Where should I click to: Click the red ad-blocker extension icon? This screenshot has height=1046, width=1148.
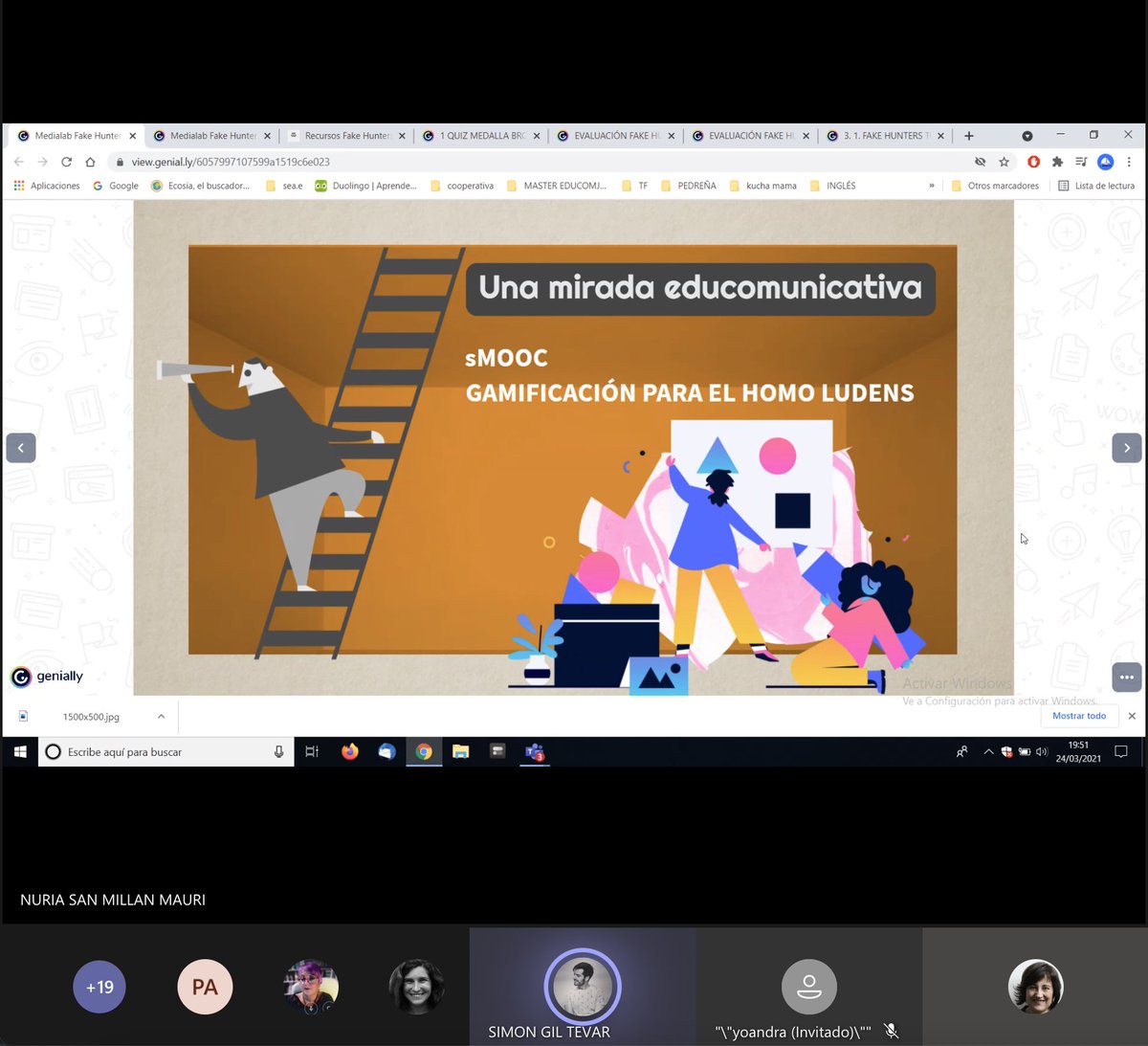pos(1033,162)
